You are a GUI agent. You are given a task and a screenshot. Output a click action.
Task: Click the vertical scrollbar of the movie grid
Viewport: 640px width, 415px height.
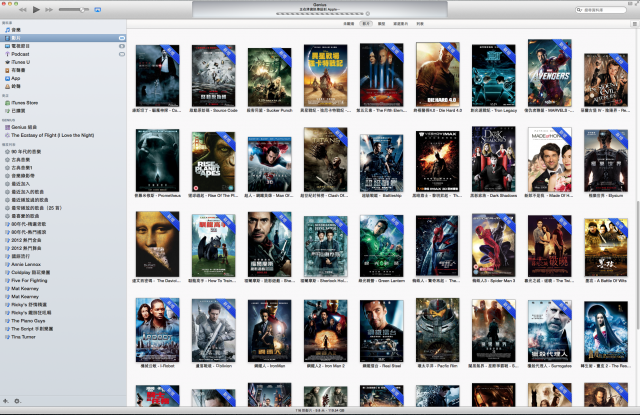(638, 264)
